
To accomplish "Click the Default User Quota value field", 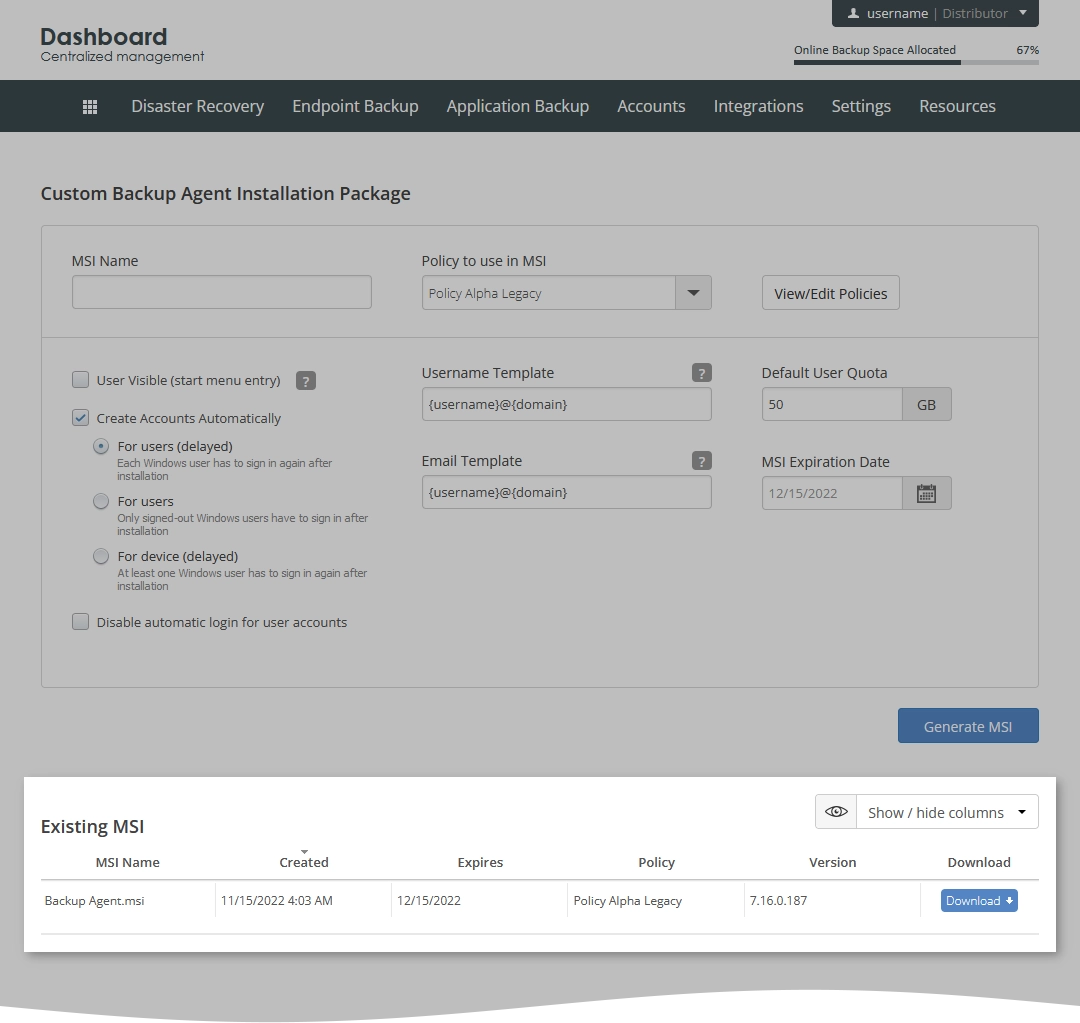I will click(x=832, y=404).
